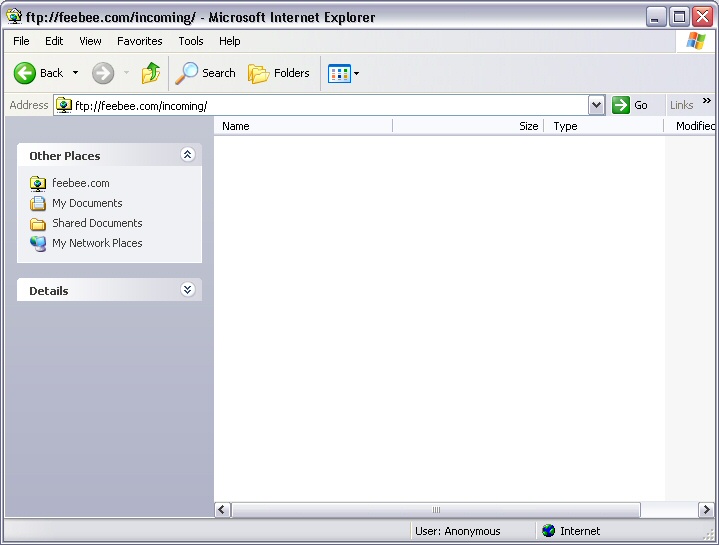Click the green Go button

coord(631,105)
